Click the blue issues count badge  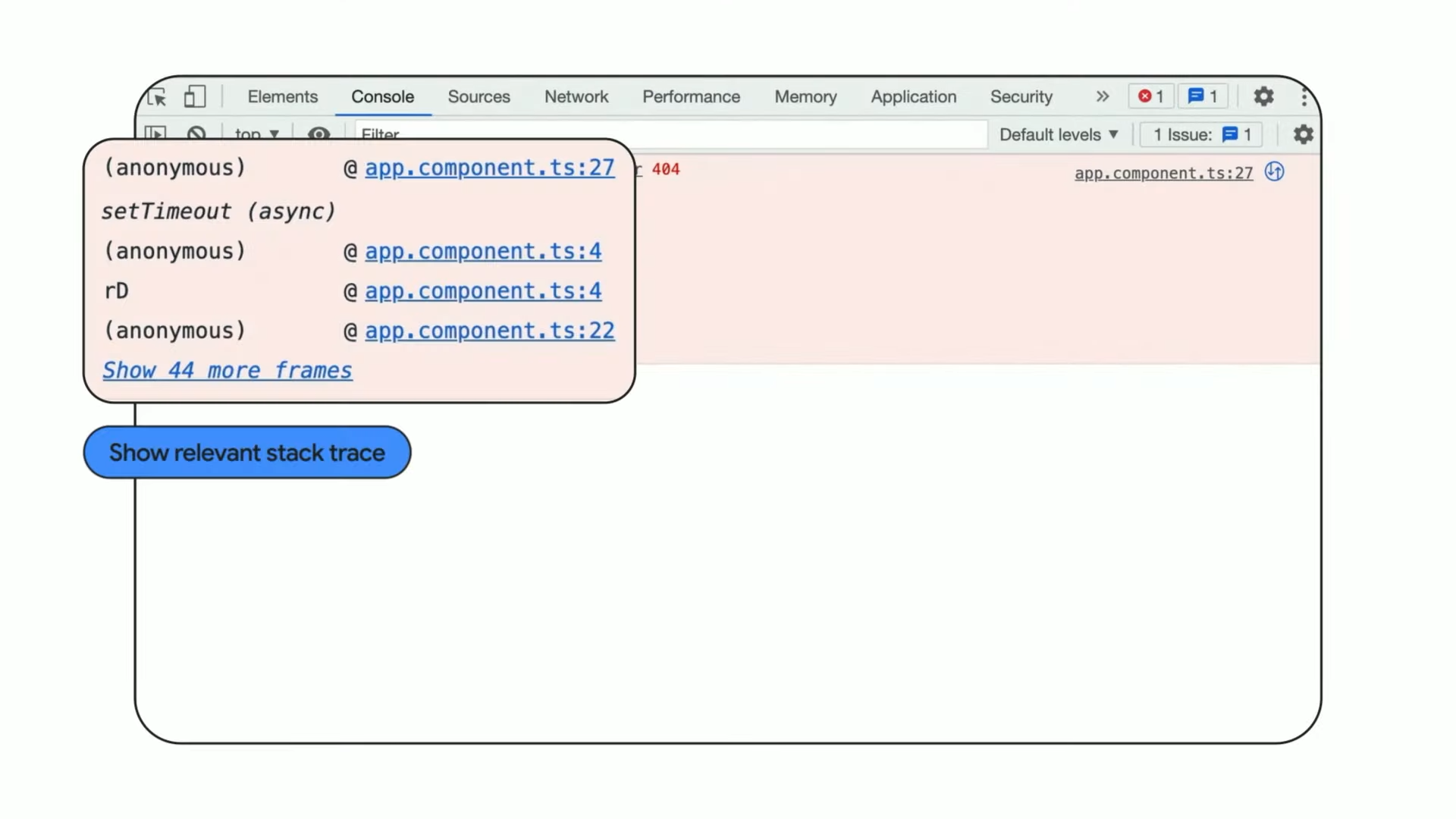[x=1203, y=96]
